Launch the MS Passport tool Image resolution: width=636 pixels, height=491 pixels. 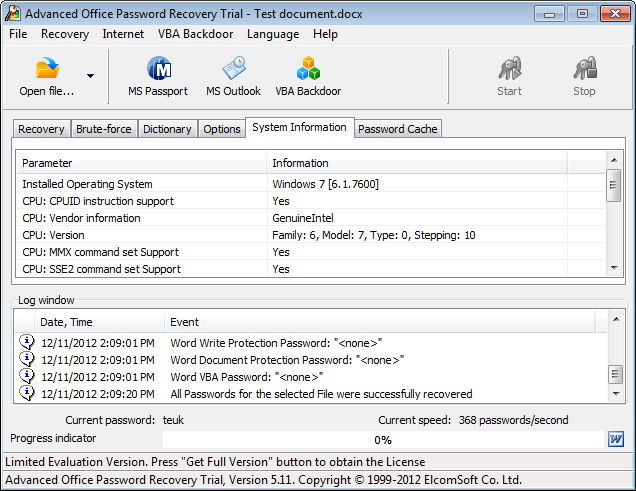click(x=158, y=76)
